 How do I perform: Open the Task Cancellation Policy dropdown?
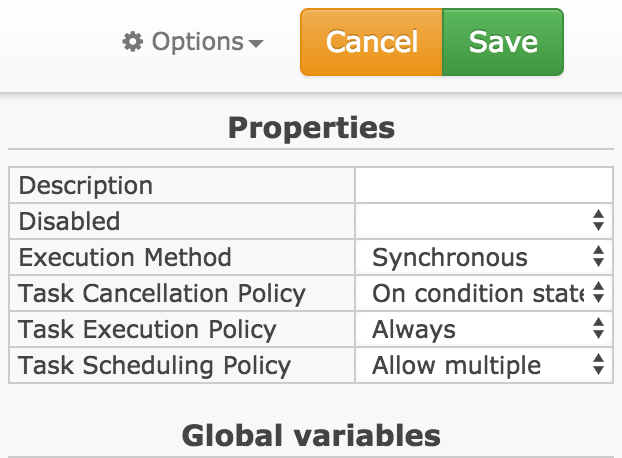[484, 293]
